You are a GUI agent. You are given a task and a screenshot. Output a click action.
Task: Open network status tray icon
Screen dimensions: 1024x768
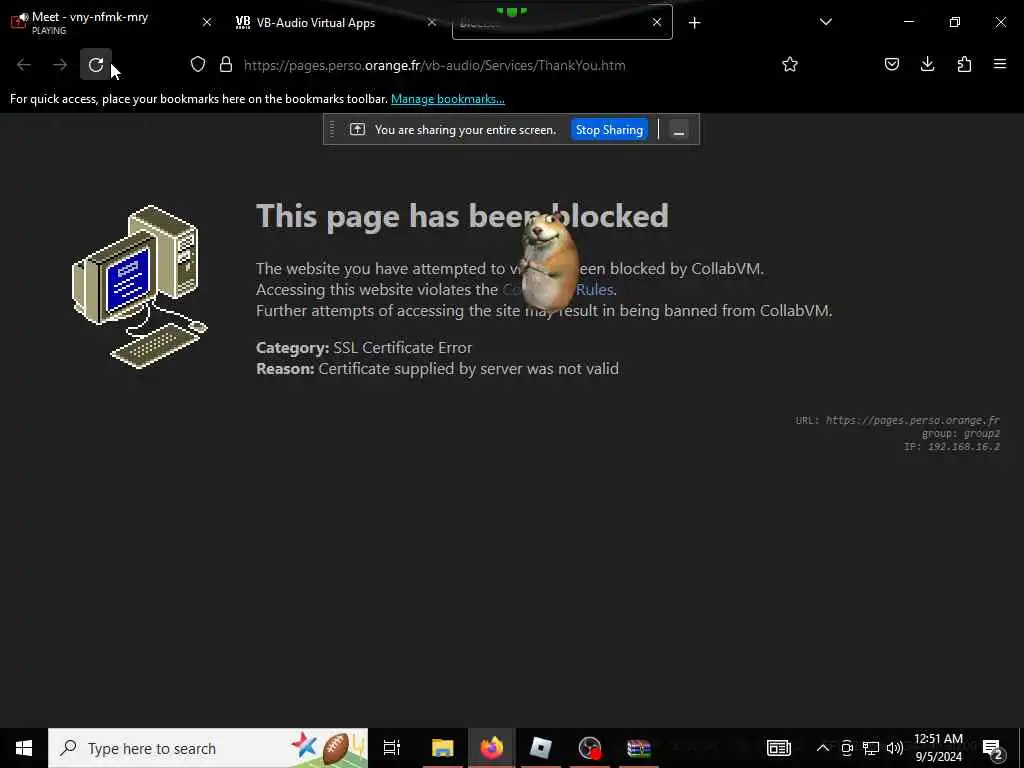click(871, 748)
